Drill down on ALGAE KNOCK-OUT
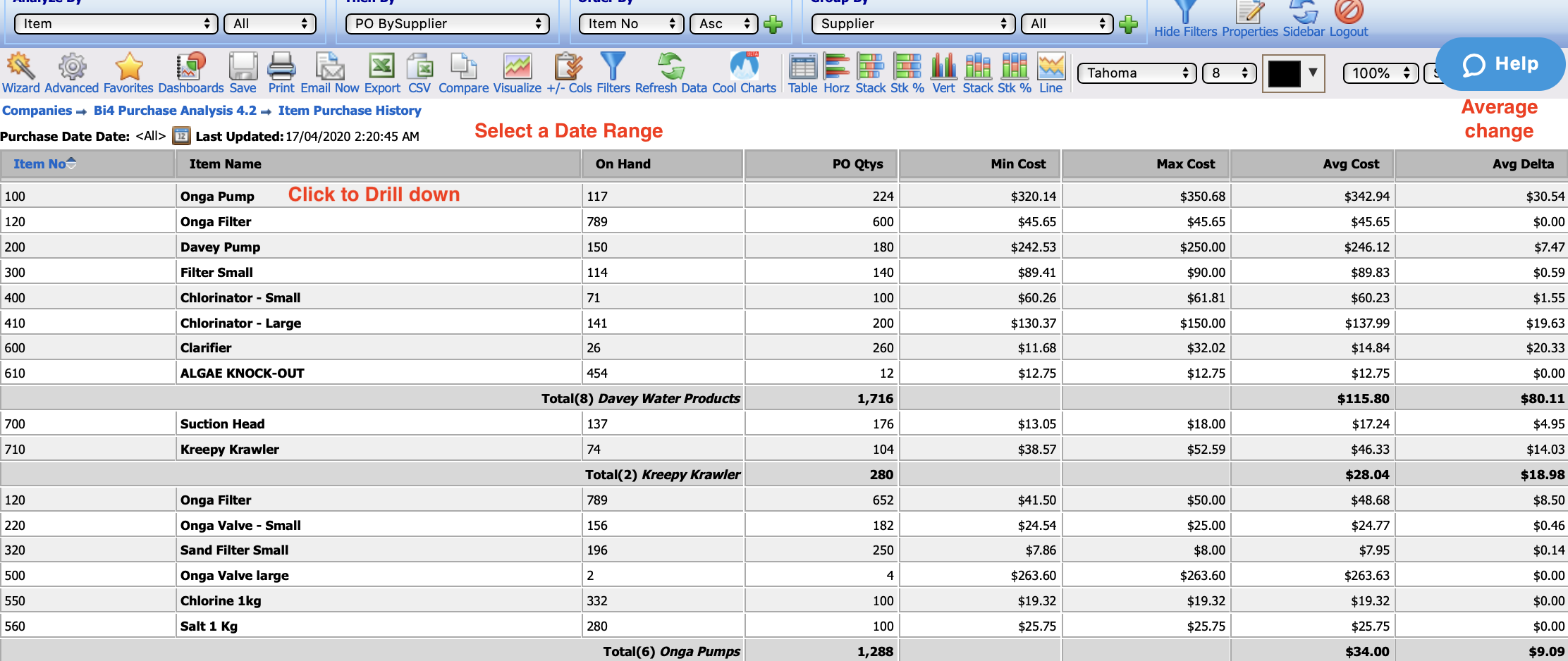 coord(242,373)
